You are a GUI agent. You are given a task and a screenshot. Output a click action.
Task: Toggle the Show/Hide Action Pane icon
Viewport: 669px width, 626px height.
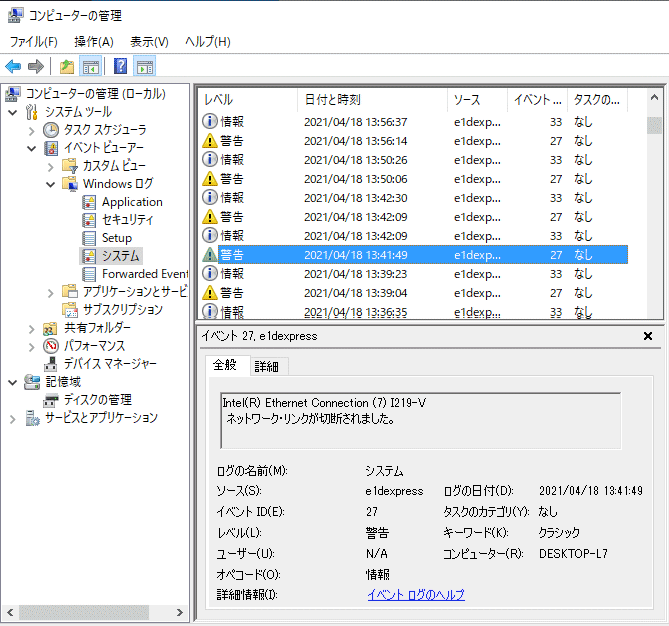click(145, 67)
